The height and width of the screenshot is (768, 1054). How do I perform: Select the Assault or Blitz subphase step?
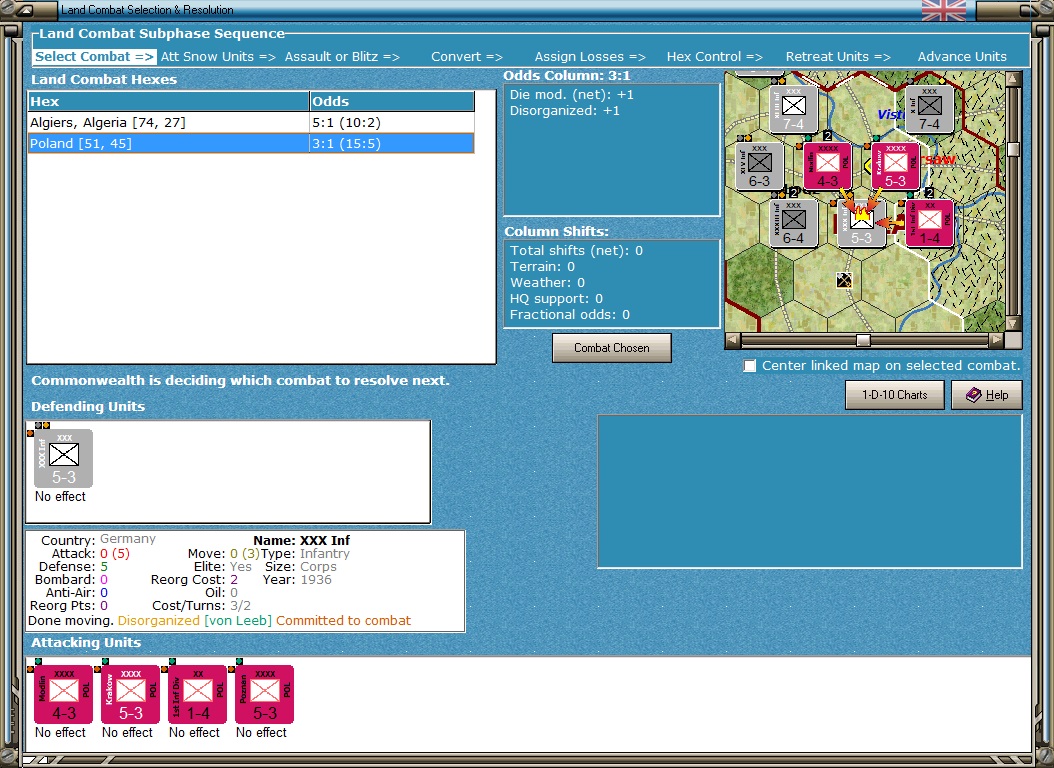(342, 56)
